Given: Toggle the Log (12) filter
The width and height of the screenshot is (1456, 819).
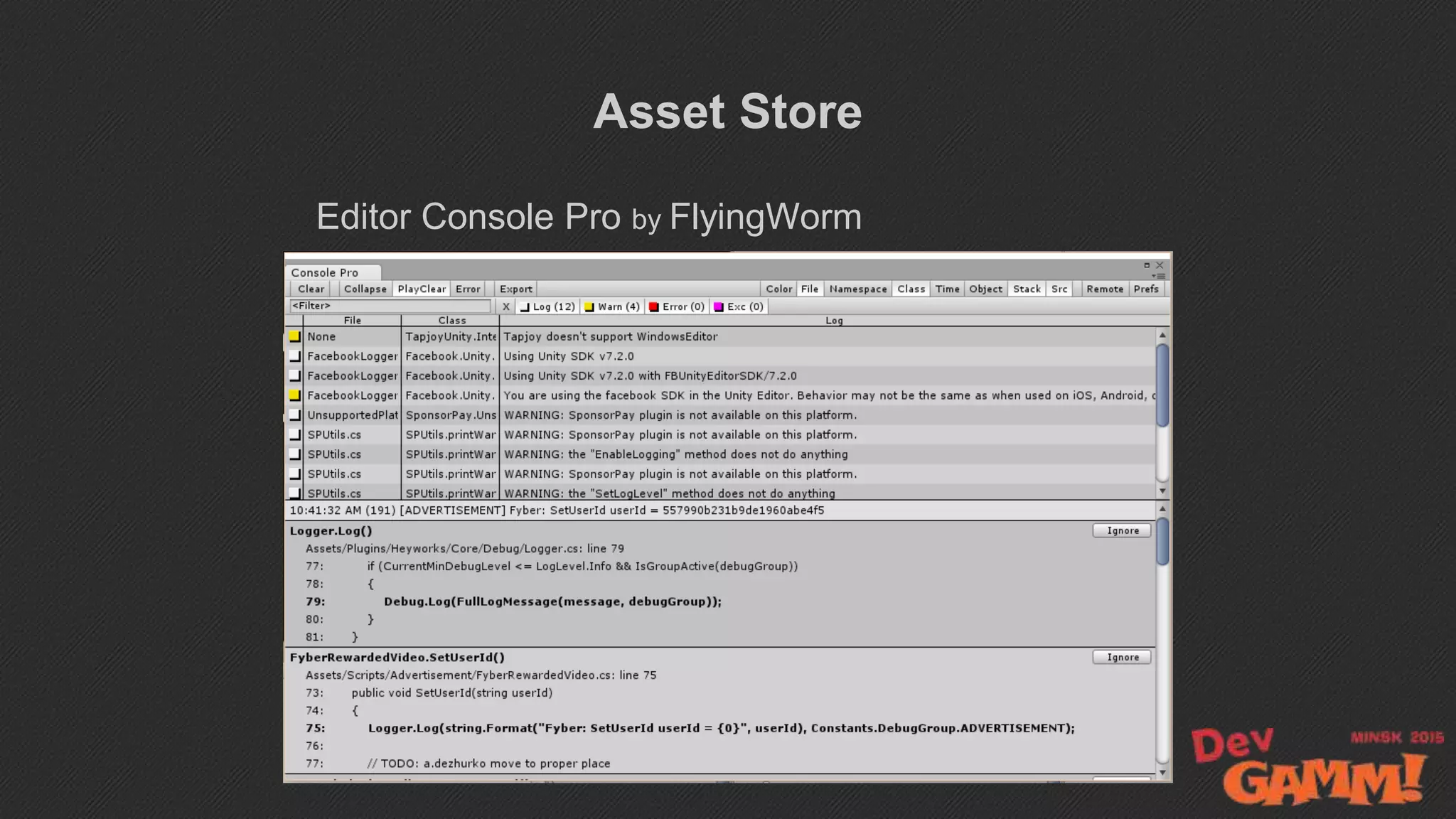Looking at the screenshot, I should 547,306.
